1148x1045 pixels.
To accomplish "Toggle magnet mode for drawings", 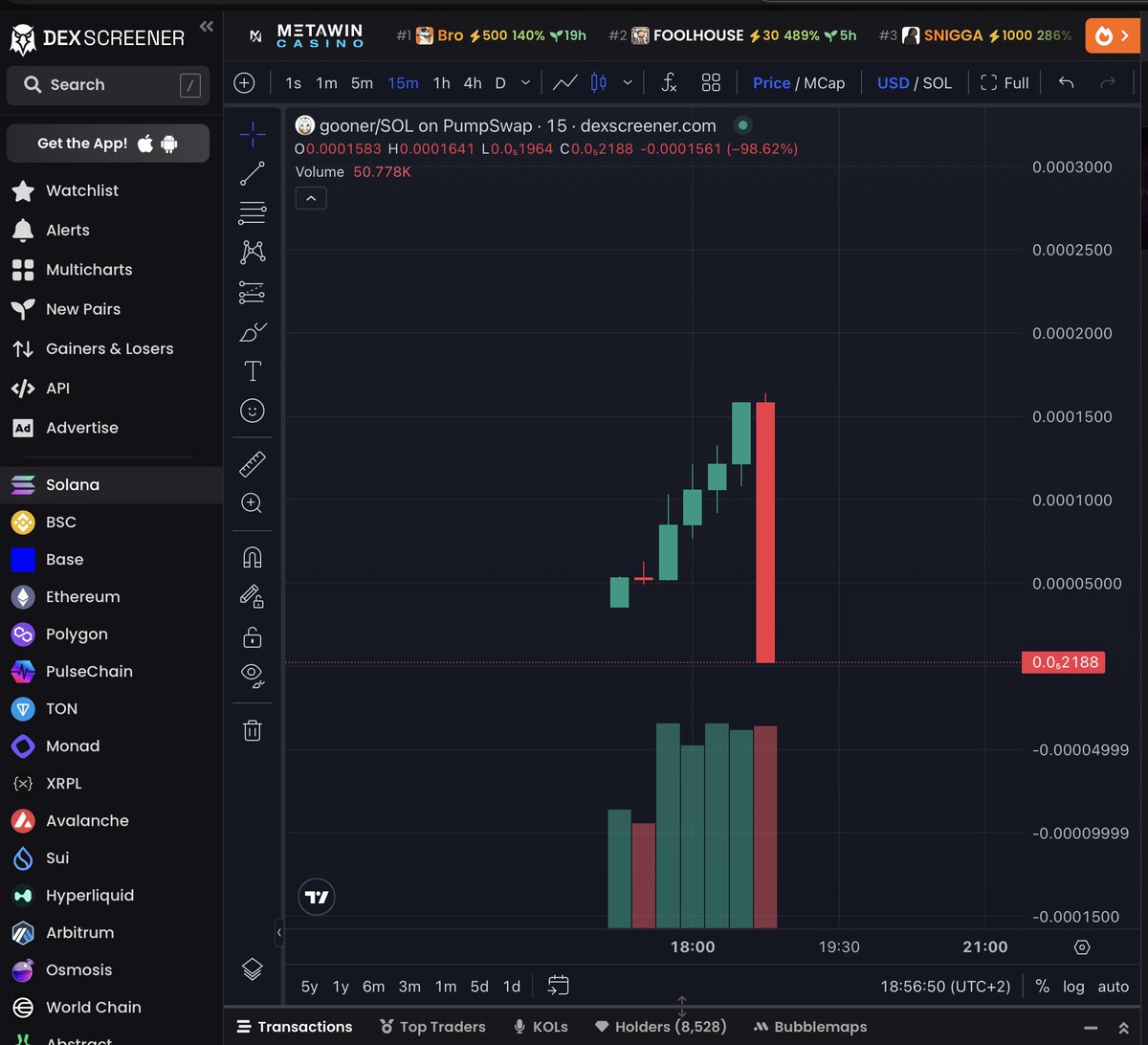I will 253,557.
